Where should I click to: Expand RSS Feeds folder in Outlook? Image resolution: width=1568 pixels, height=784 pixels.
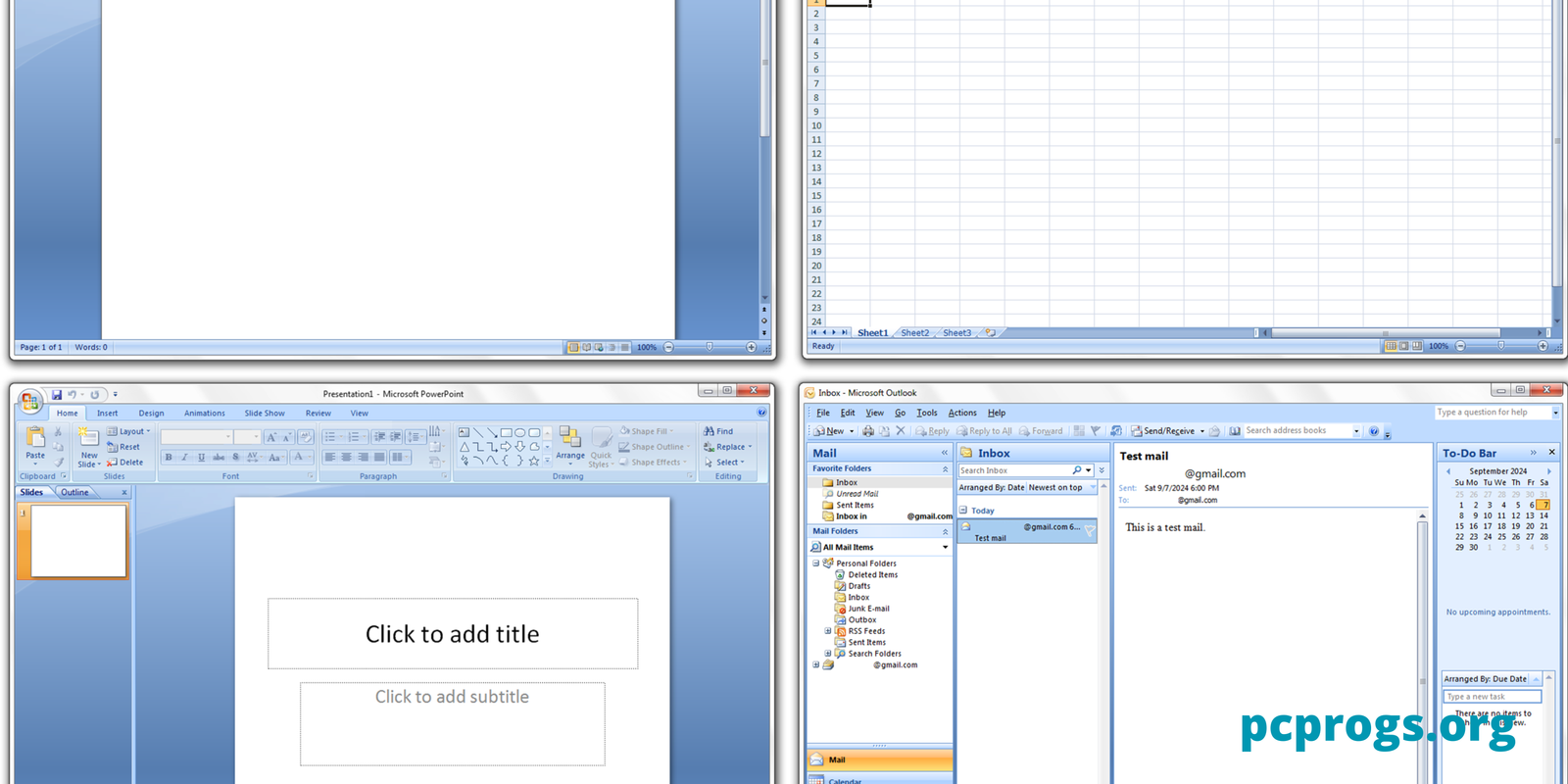point(828,631)
